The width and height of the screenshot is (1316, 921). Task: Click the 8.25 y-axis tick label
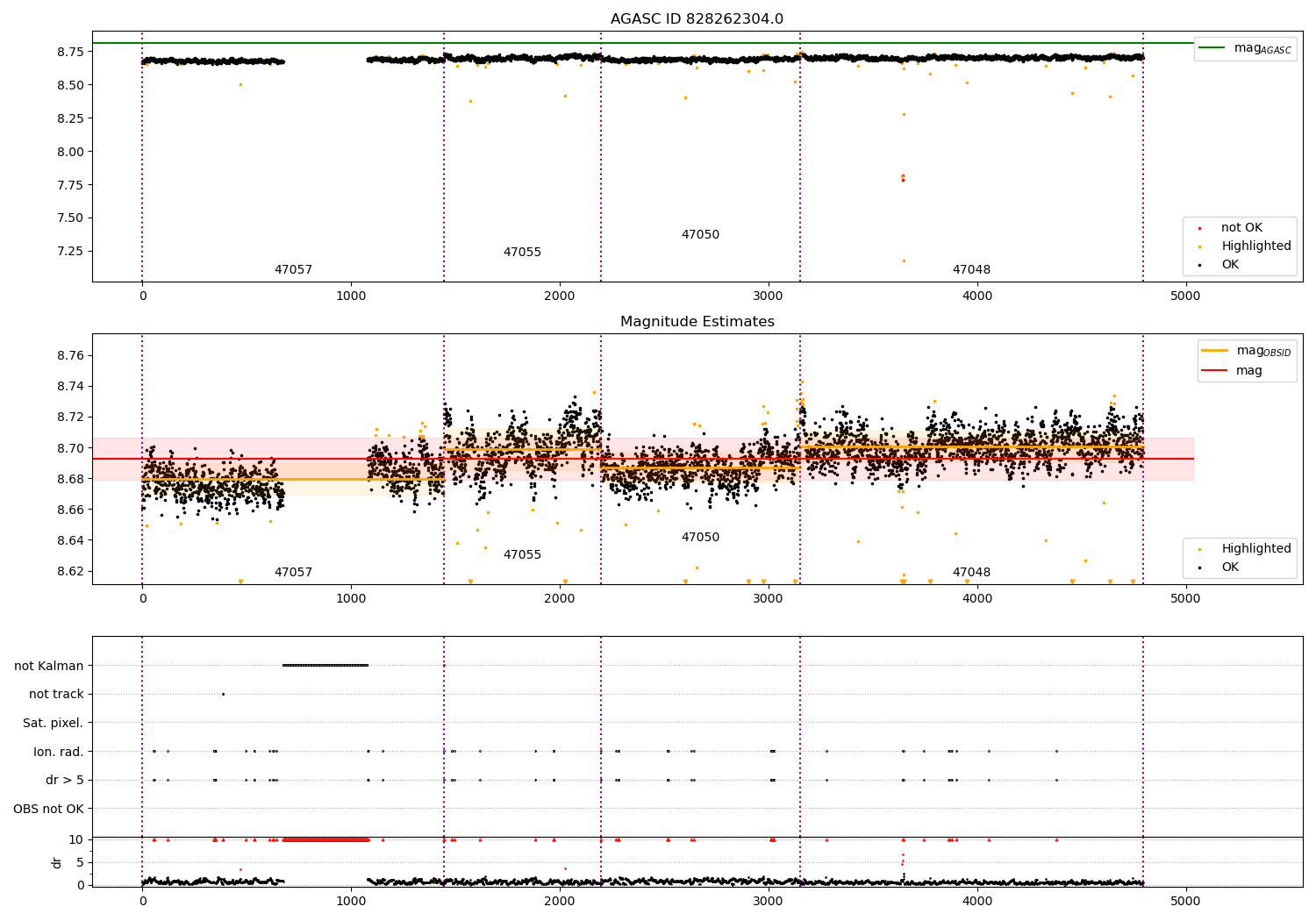[x=69, y=118]
